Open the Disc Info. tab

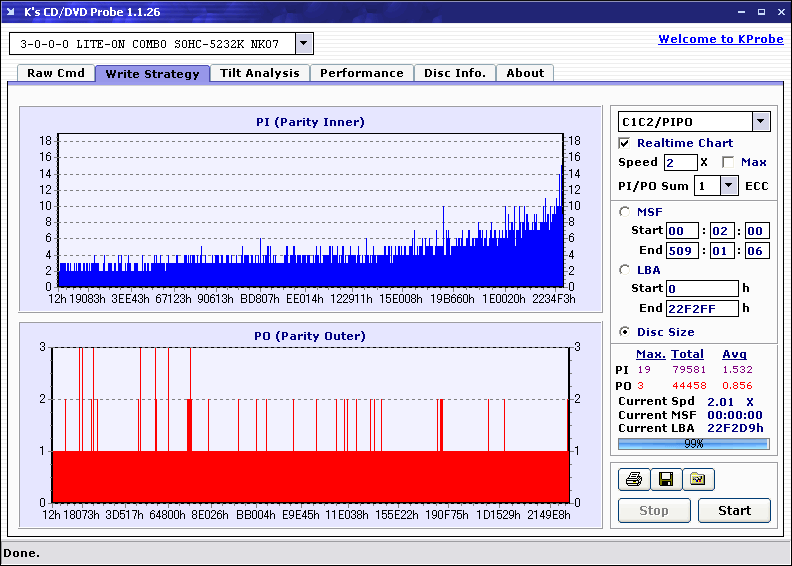pos(454,73)
